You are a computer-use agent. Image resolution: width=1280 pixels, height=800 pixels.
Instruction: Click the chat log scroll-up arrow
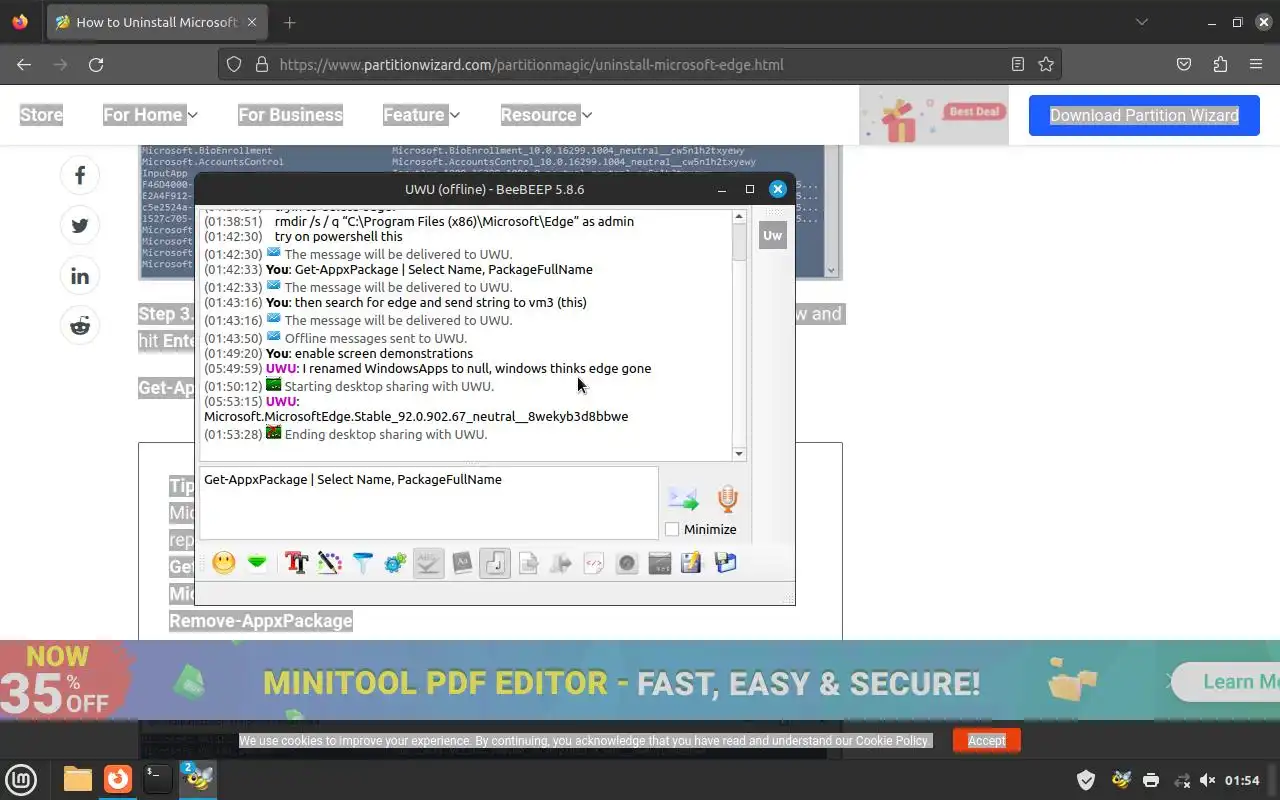739,216
